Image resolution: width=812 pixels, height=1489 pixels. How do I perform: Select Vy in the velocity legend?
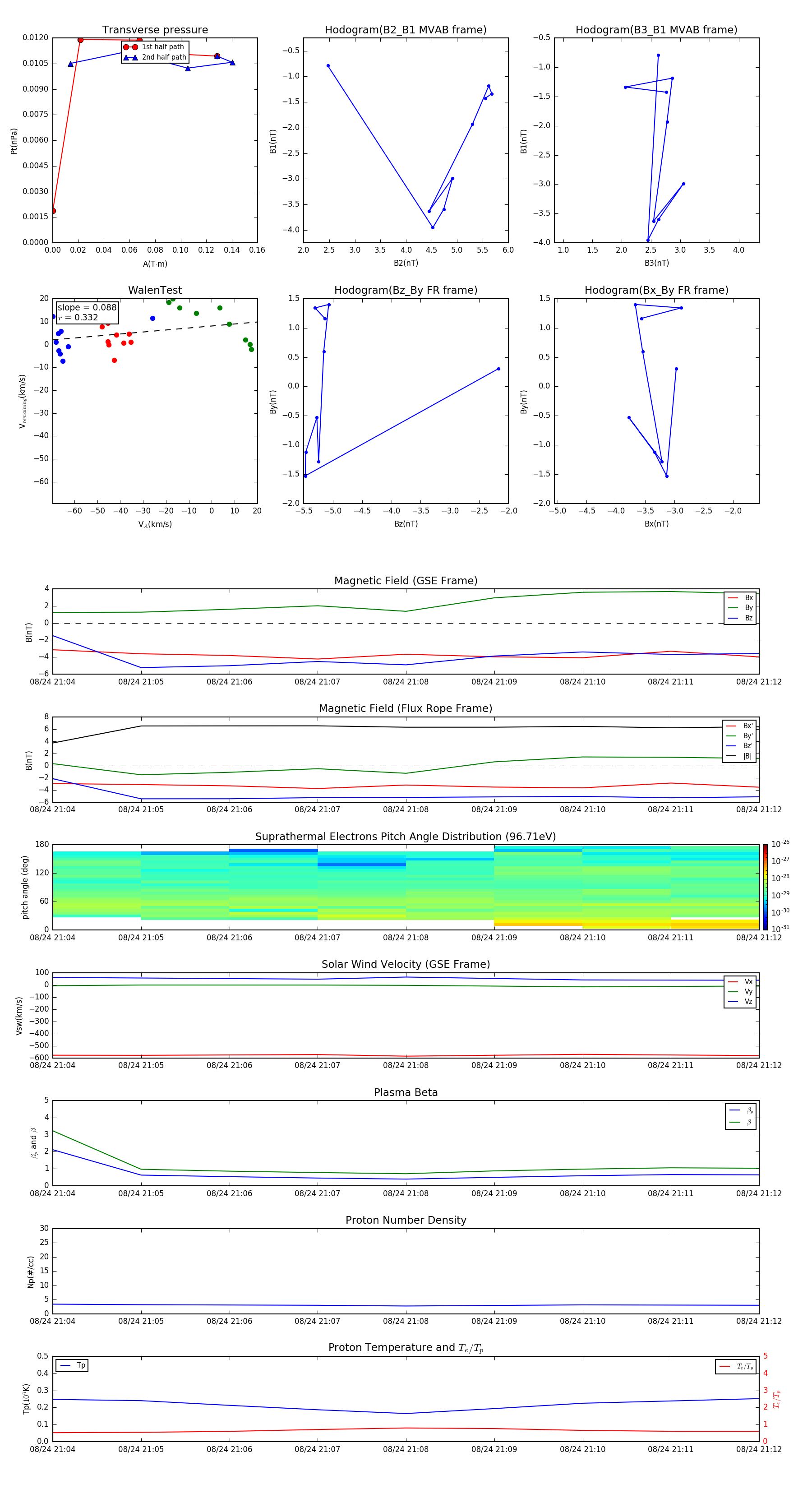tap(740, 991)
